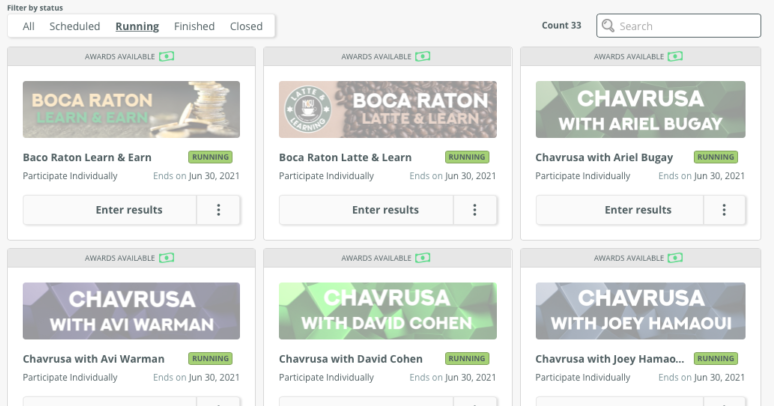The width and height of the screenshot is (774, 406).
Task: Click awards money icon on Baco Raton card
Action: point(167,57)
